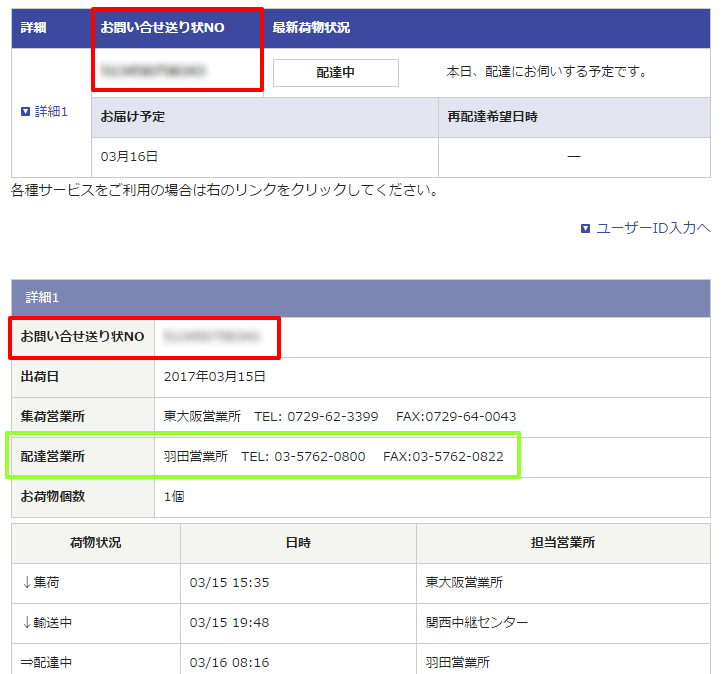Viewport: 722px width, 674px height.
Task: Click the お問い合せ送り状NO label in 詳細1 table
Action: click(82, 337)
